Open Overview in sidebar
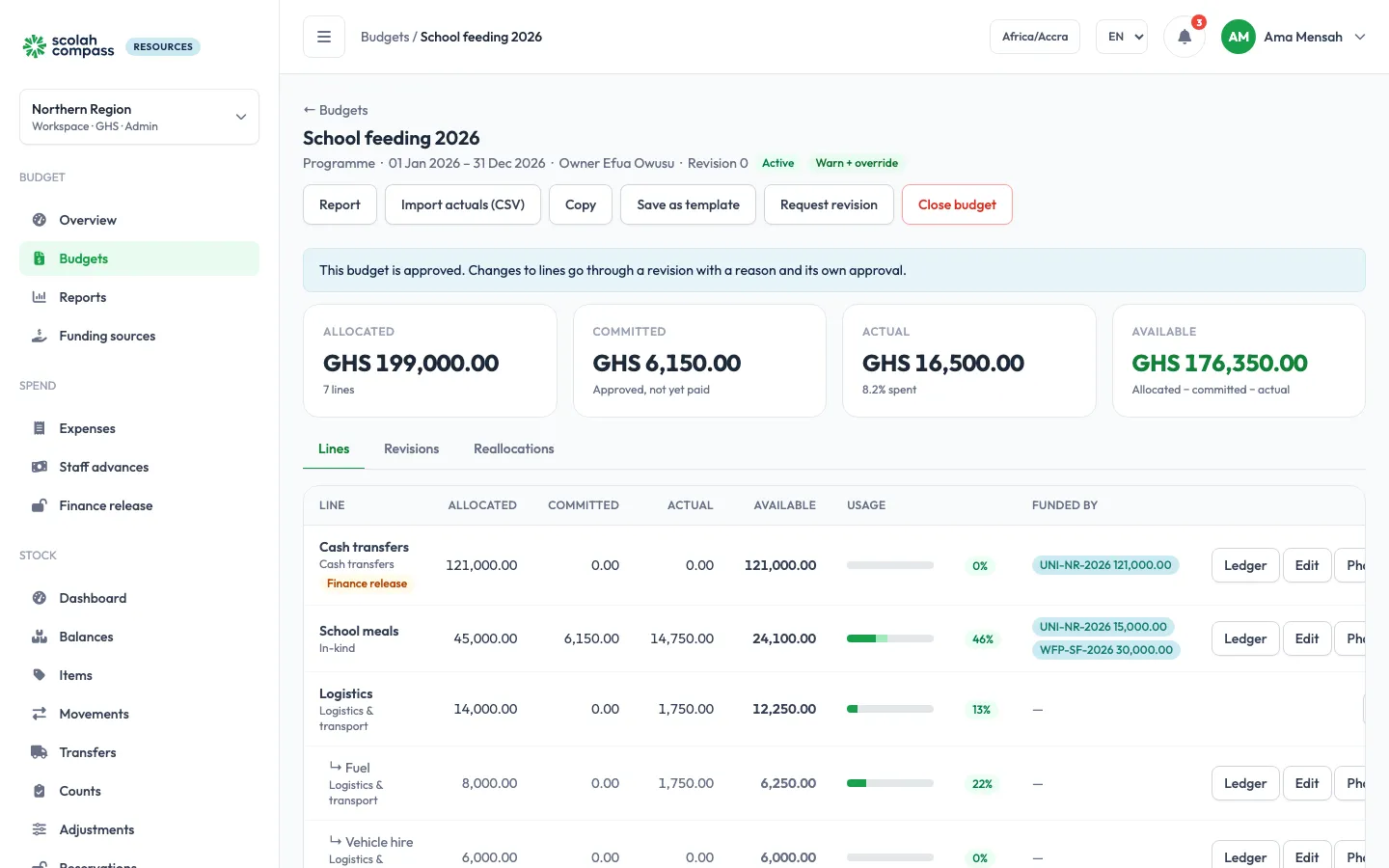 [139, 220]
